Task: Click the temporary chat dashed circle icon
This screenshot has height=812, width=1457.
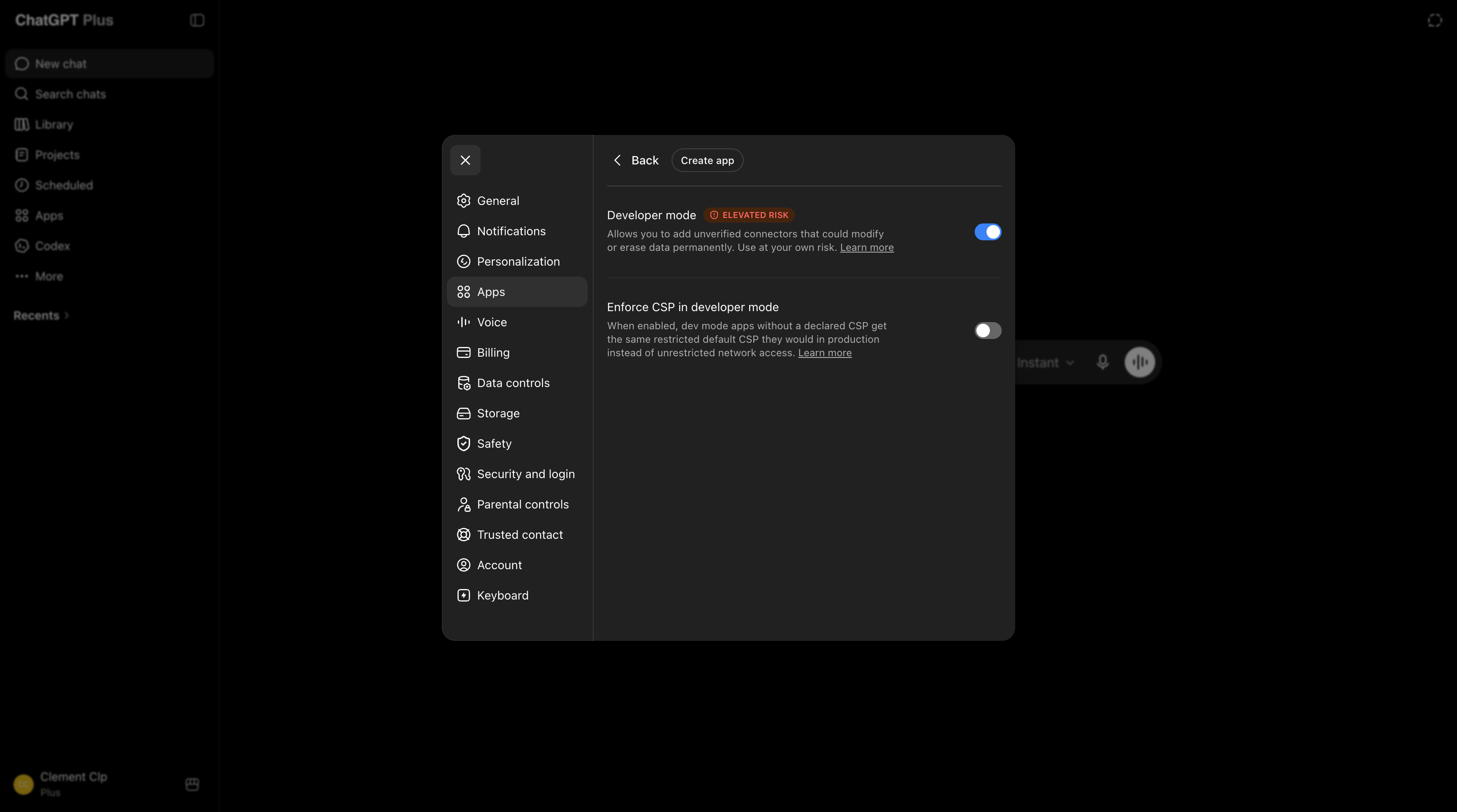Action: tap(1434, 20)
